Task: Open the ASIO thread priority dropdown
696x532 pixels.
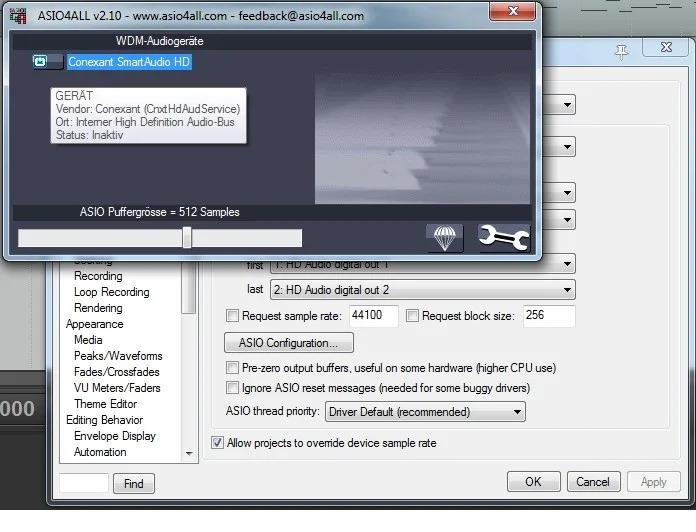Action: point(425,412)
